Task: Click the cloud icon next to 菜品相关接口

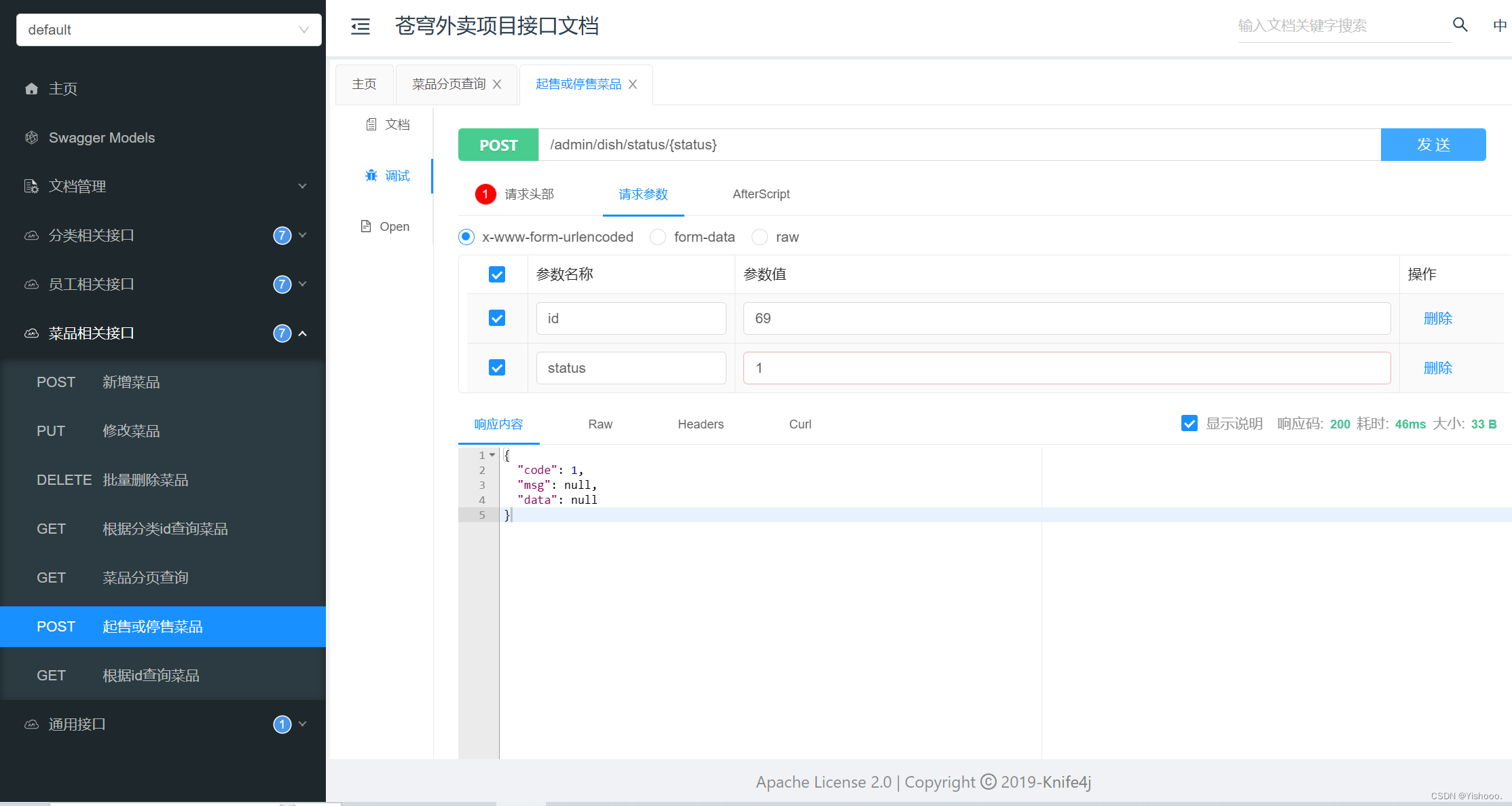Action: click(x=31, y=333)
